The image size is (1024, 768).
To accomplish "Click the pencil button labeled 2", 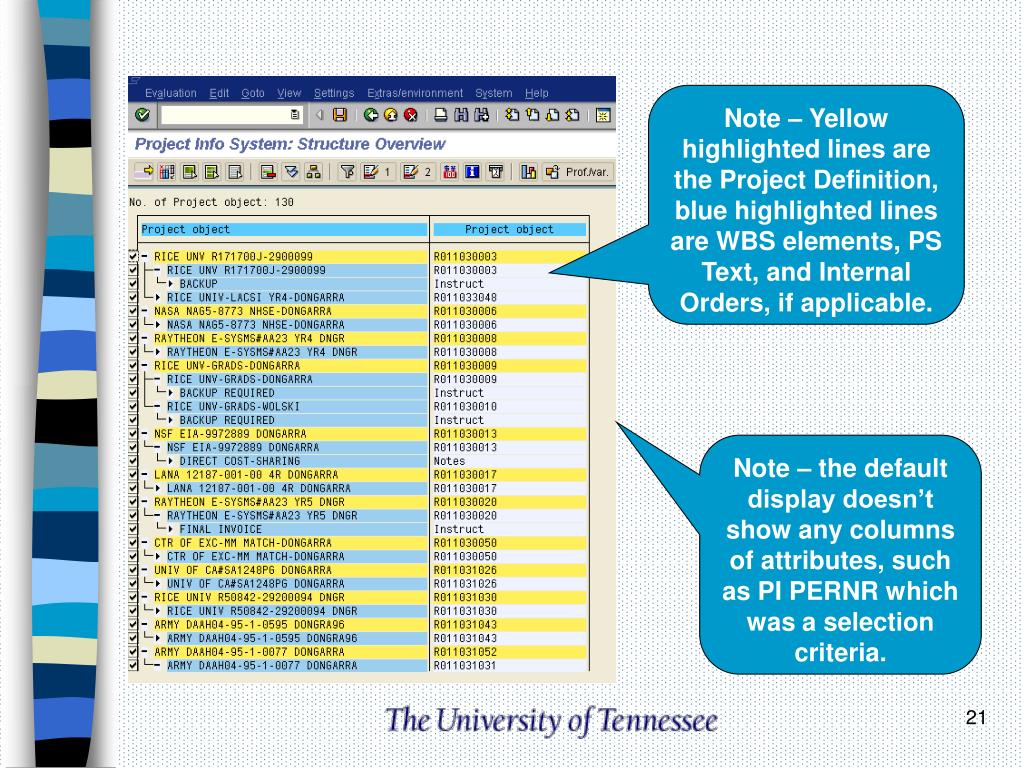I will (417, 172).
